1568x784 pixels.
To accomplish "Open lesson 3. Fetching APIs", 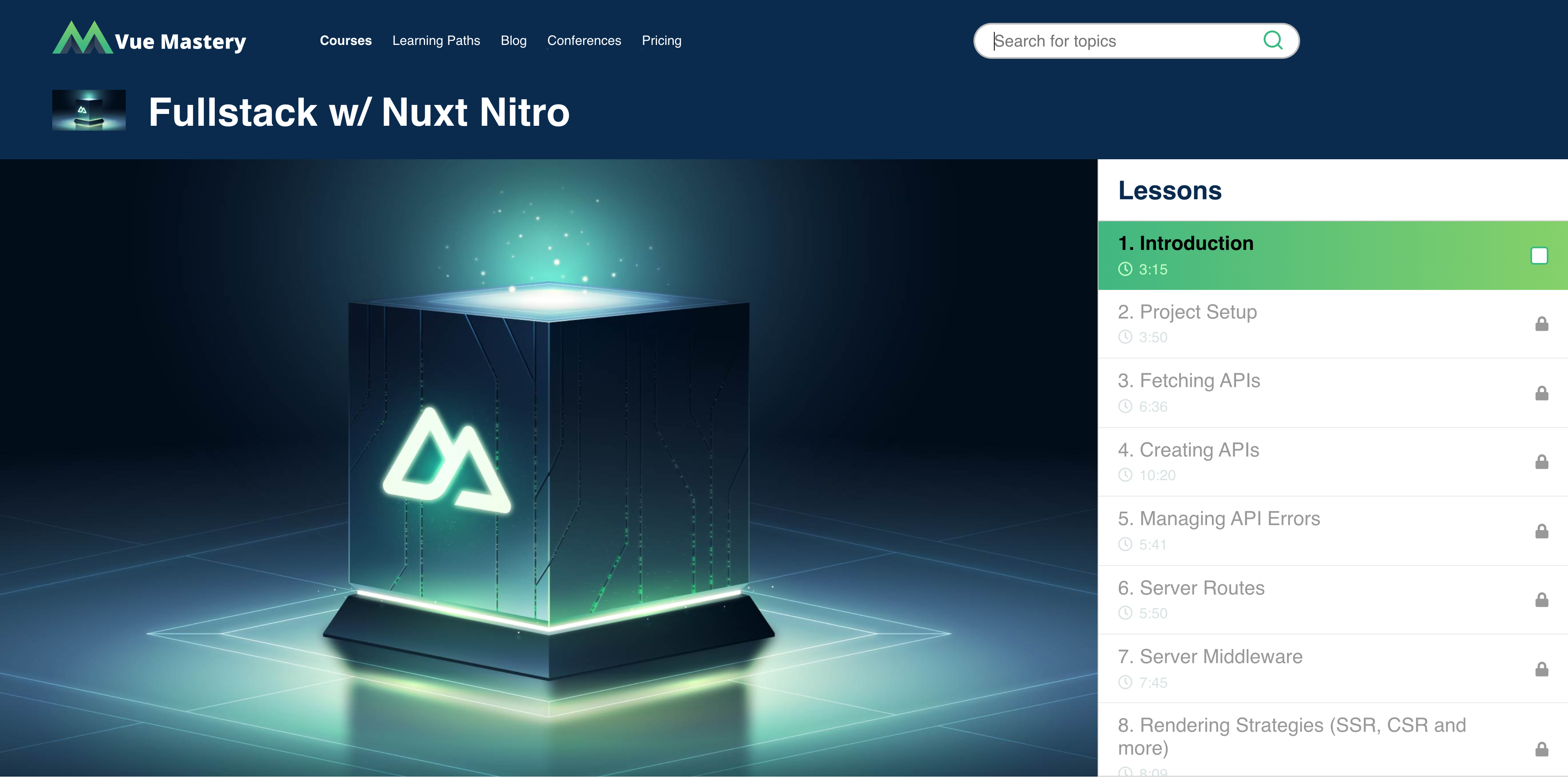I will (1332, 393).
